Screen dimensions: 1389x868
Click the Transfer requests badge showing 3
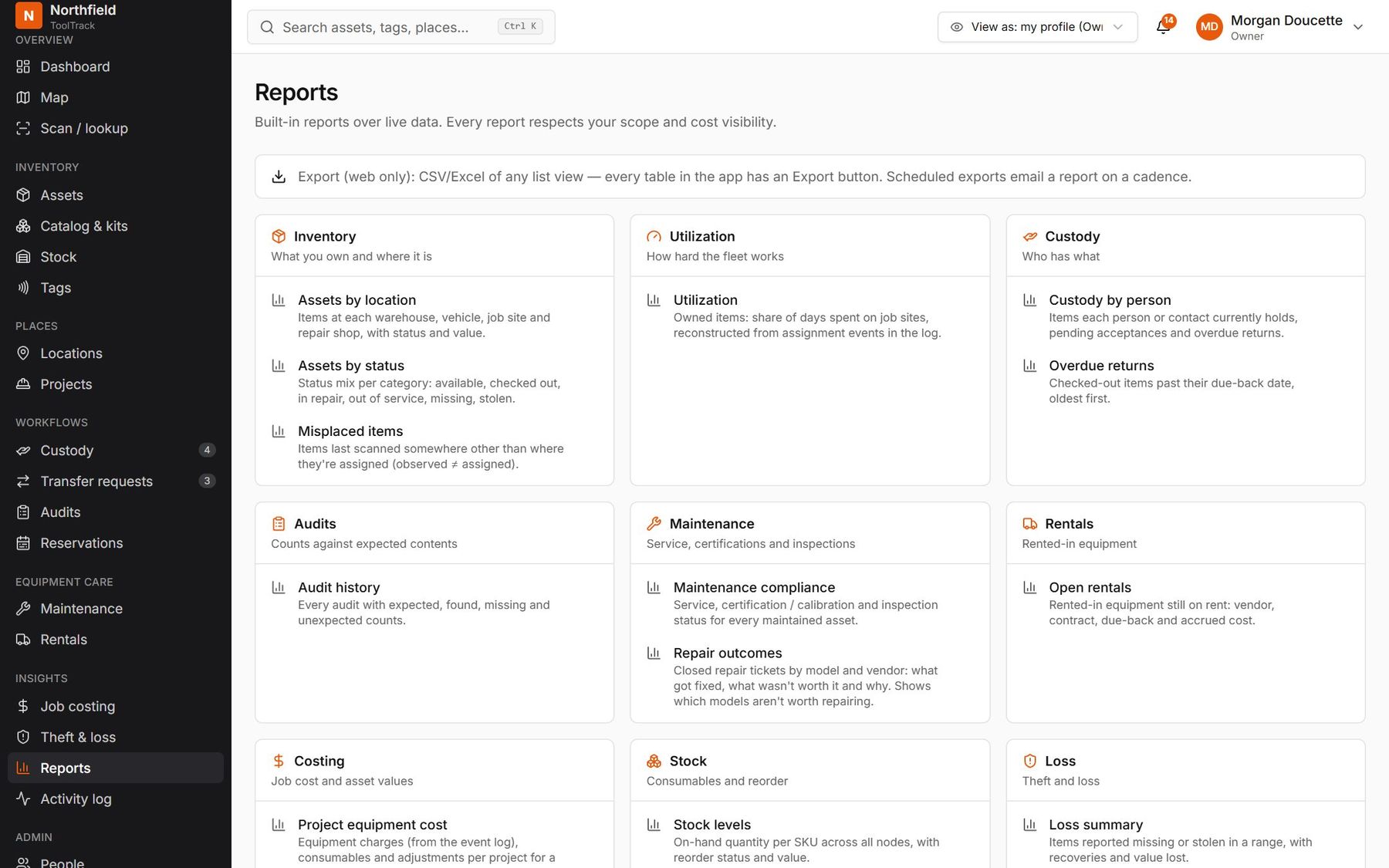point(207,481)
